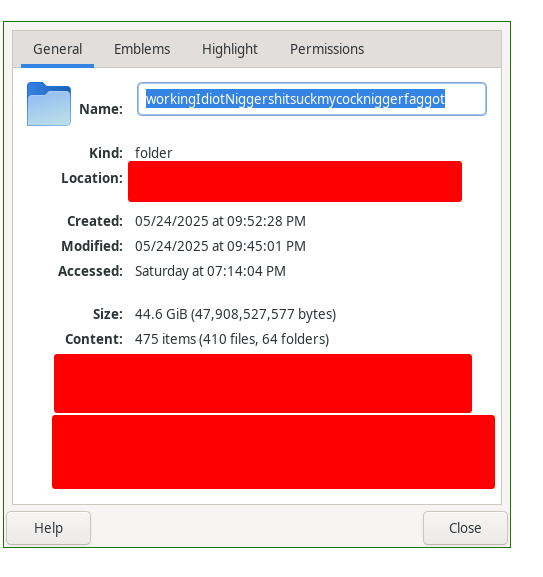543x577 pixels.
Task: Switch to the General tab
Action: pyautogui.click(x=57, y=49)
